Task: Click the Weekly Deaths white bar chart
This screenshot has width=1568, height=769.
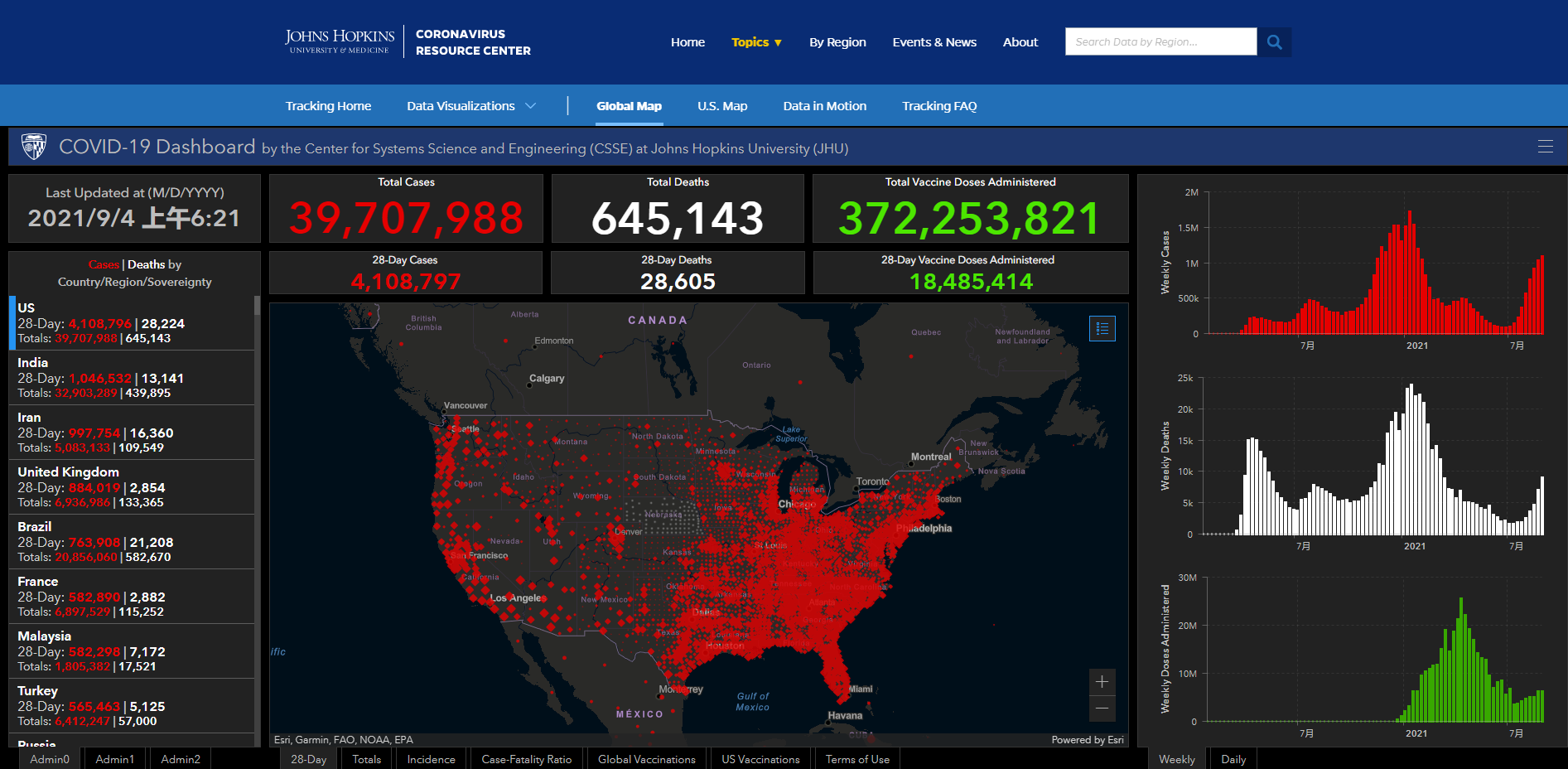Action: (1375, 457)
